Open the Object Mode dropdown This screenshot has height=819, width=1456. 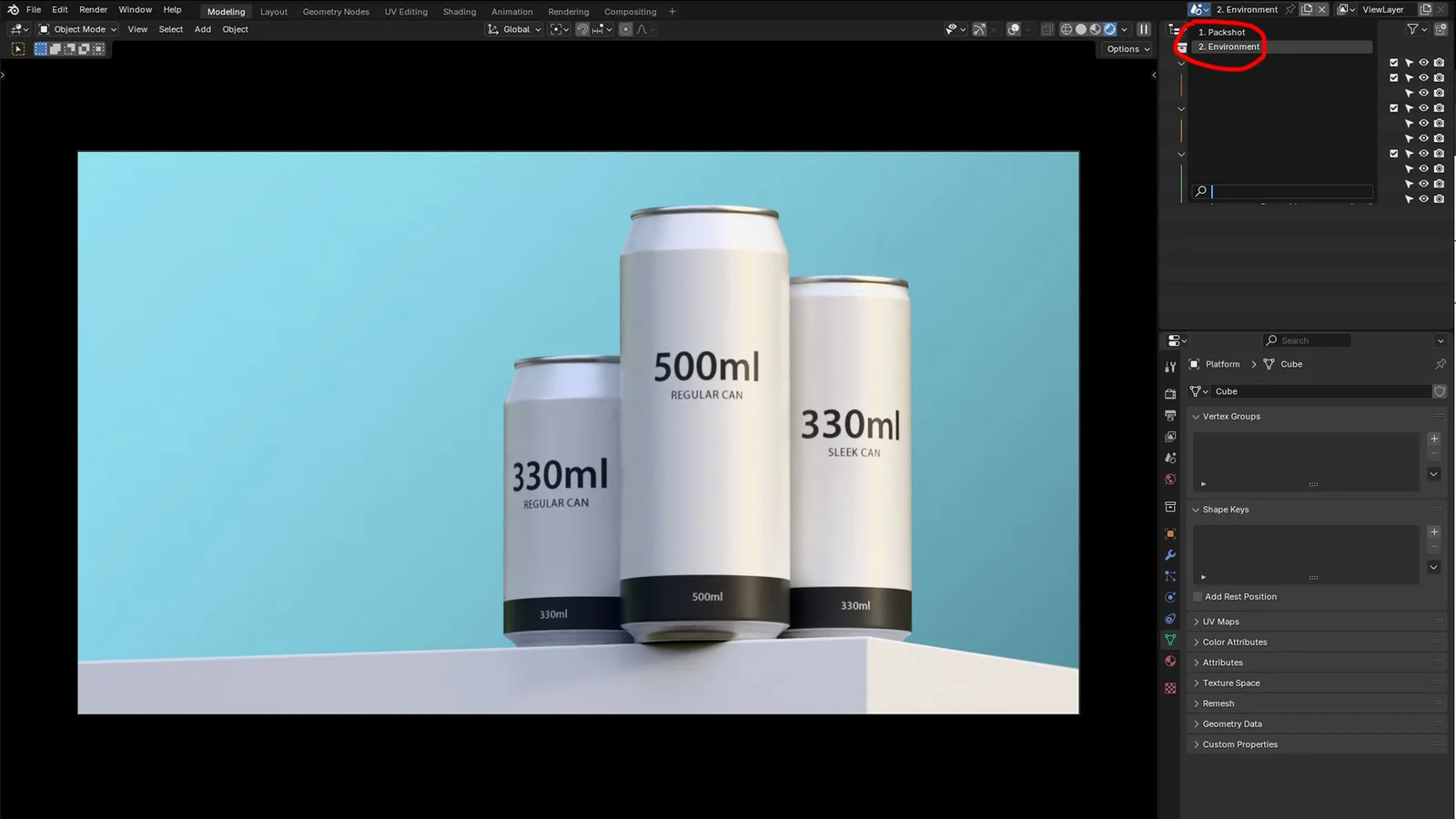coord(77,29)
